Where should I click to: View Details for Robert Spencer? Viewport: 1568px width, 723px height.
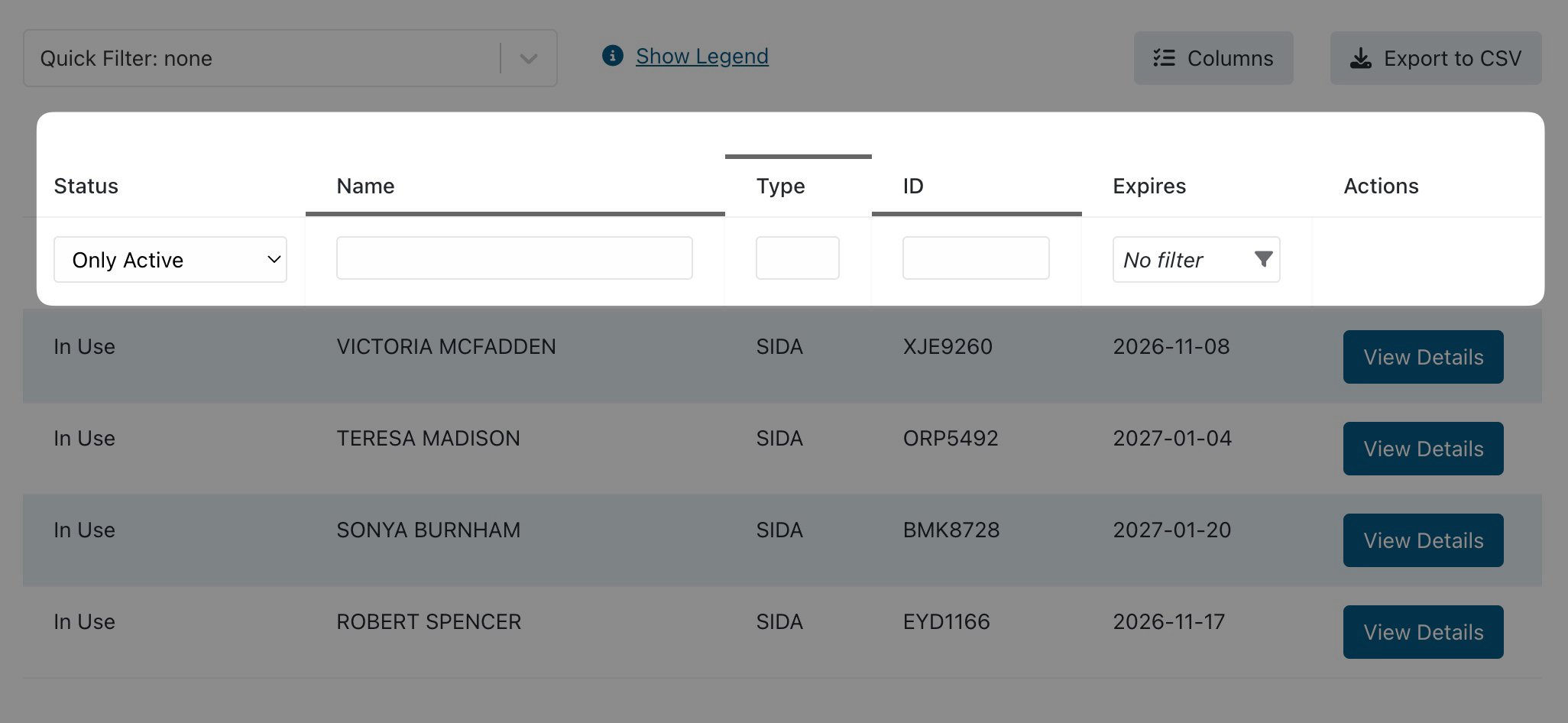tap(1423, 632)
